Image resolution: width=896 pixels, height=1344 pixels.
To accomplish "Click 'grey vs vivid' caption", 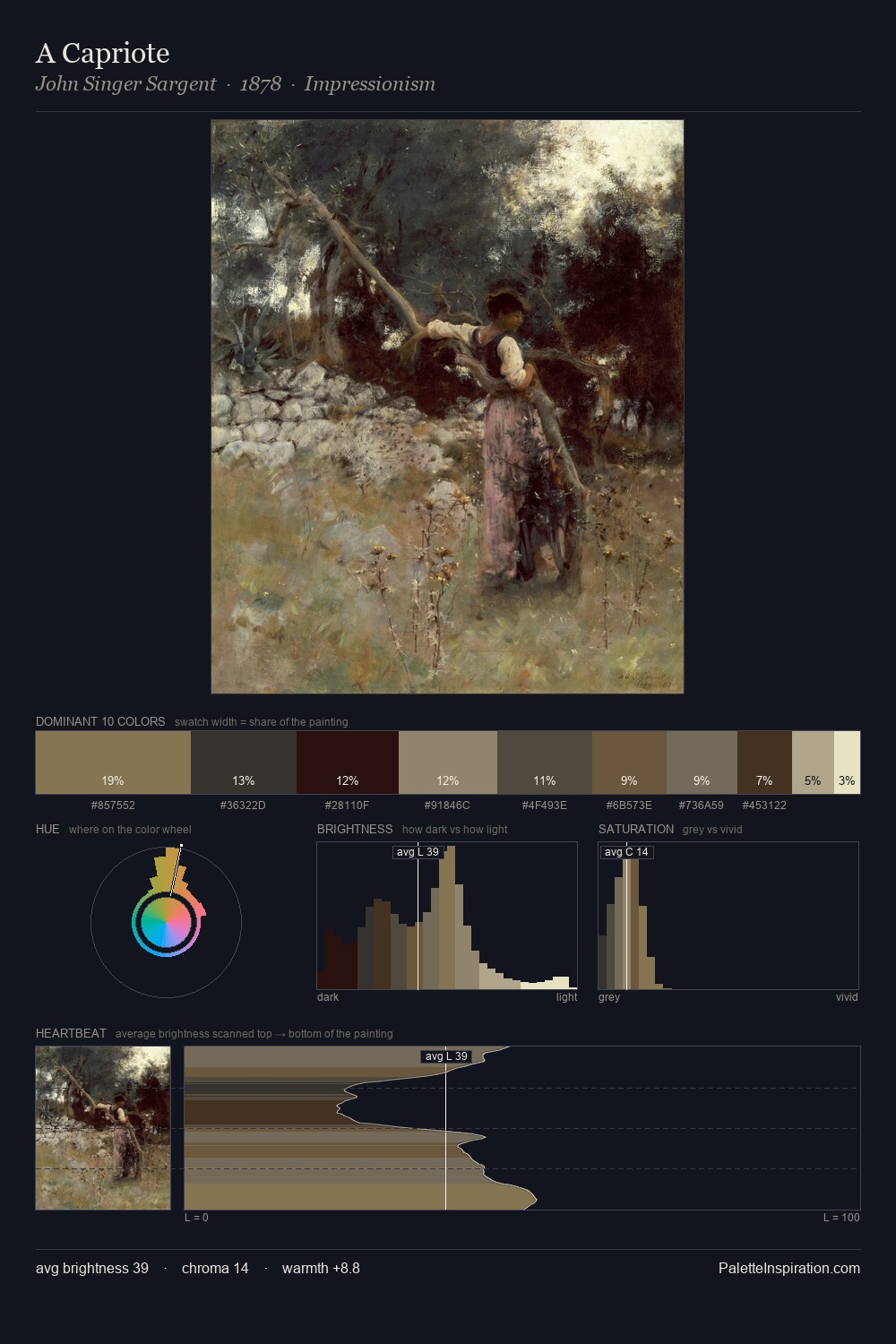I will click(712, 830).
